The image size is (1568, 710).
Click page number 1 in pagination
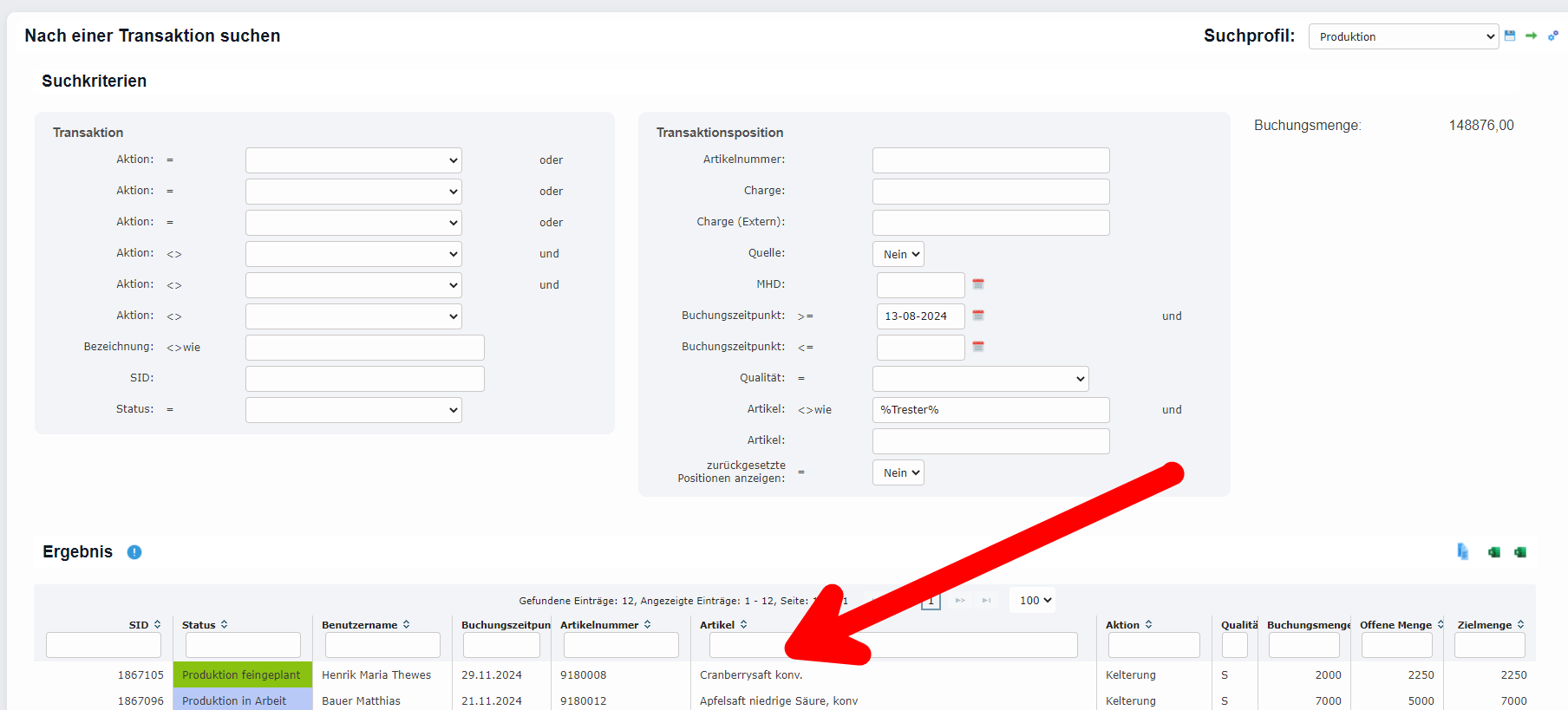tap(931, 600)
